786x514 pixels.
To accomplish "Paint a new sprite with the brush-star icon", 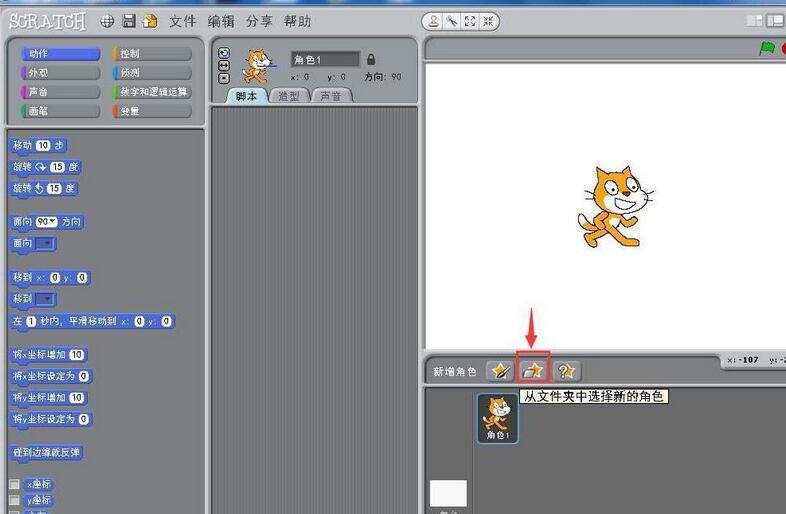I will tap(499, 371).
